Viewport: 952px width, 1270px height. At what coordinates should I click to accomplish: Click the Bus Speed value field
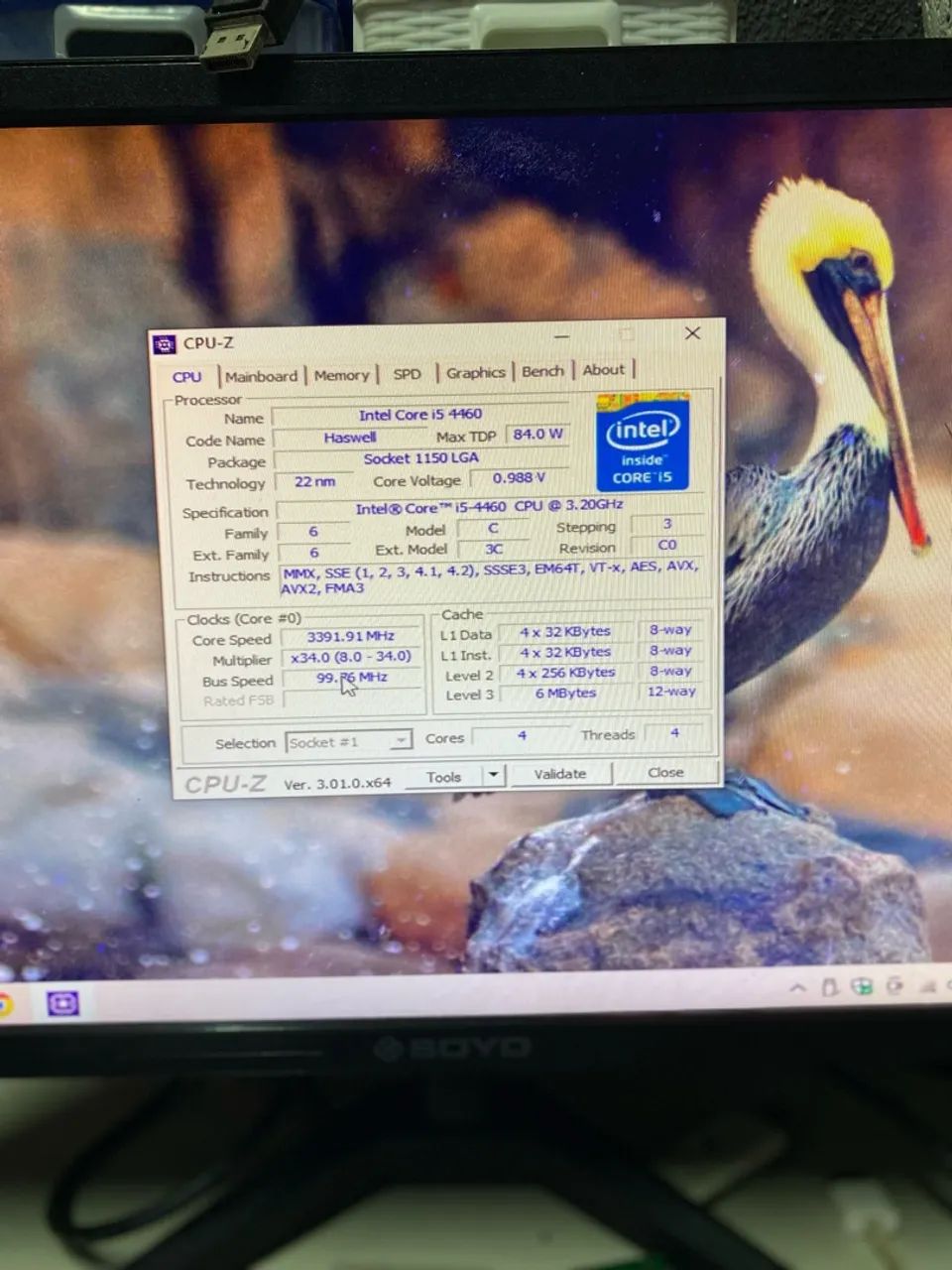(x=352, y=678)
